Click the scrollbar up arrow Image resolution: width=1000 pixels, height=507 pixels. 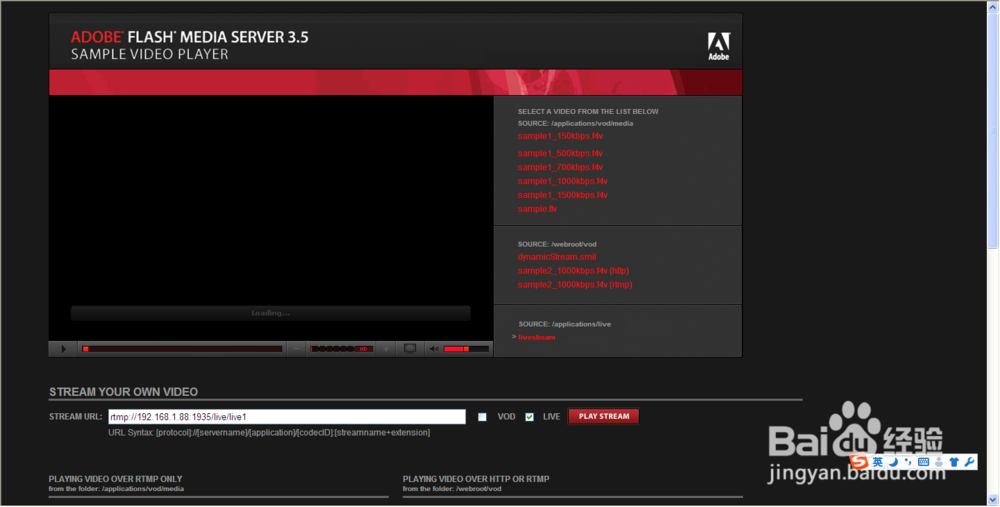(x=993, y=6)
